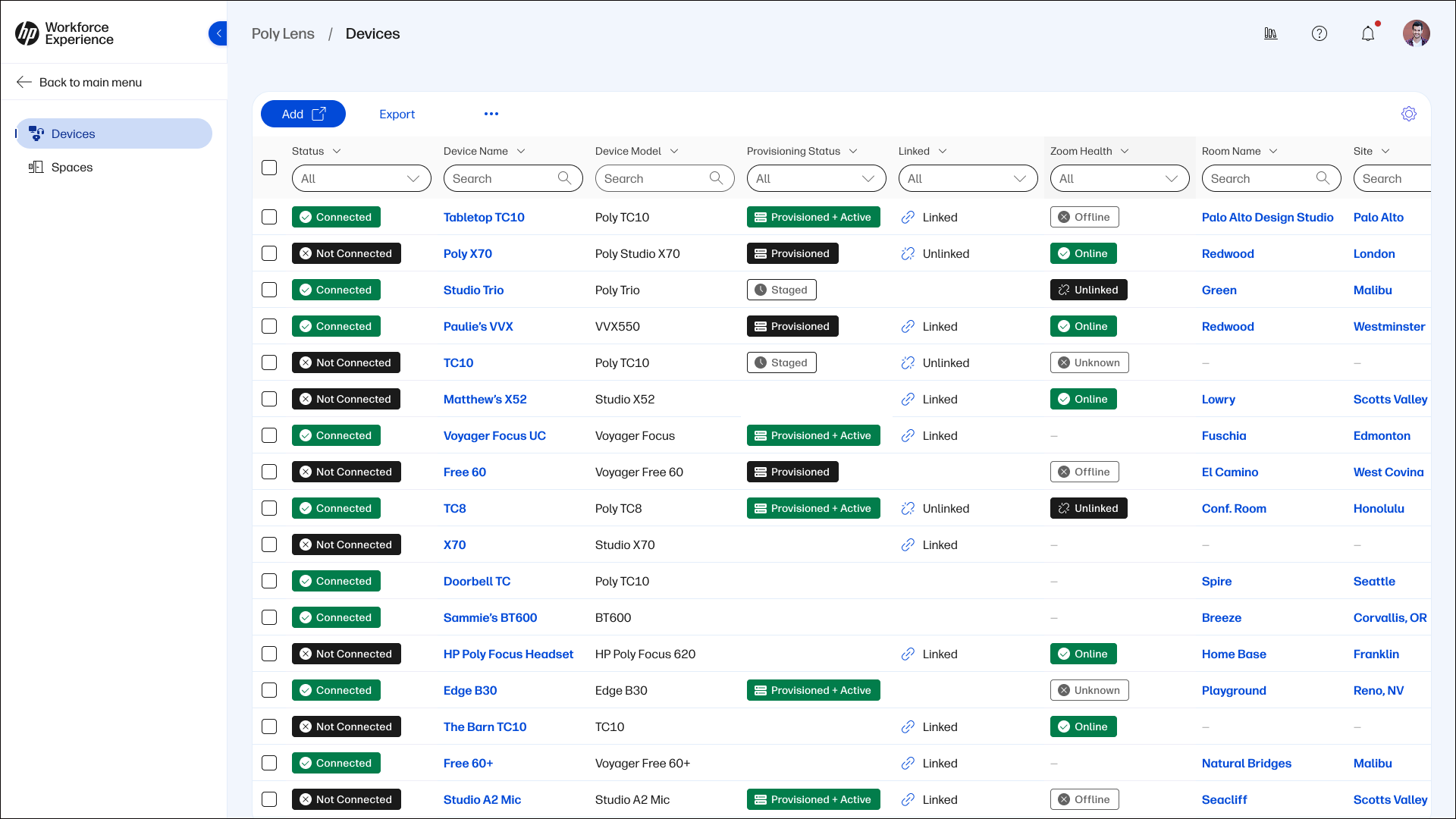Check the Edge B30 row checkbox
Screen dimensions: 1456x819
(x=269, y=690)
